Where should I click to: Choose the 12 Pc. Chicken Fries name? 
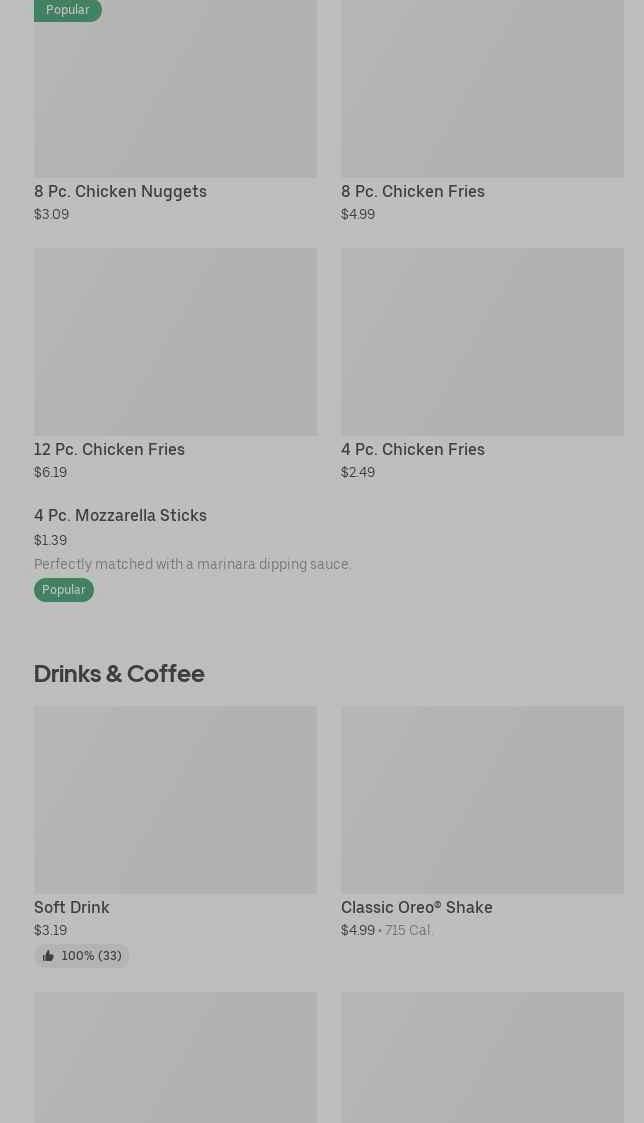click(109, 449)
